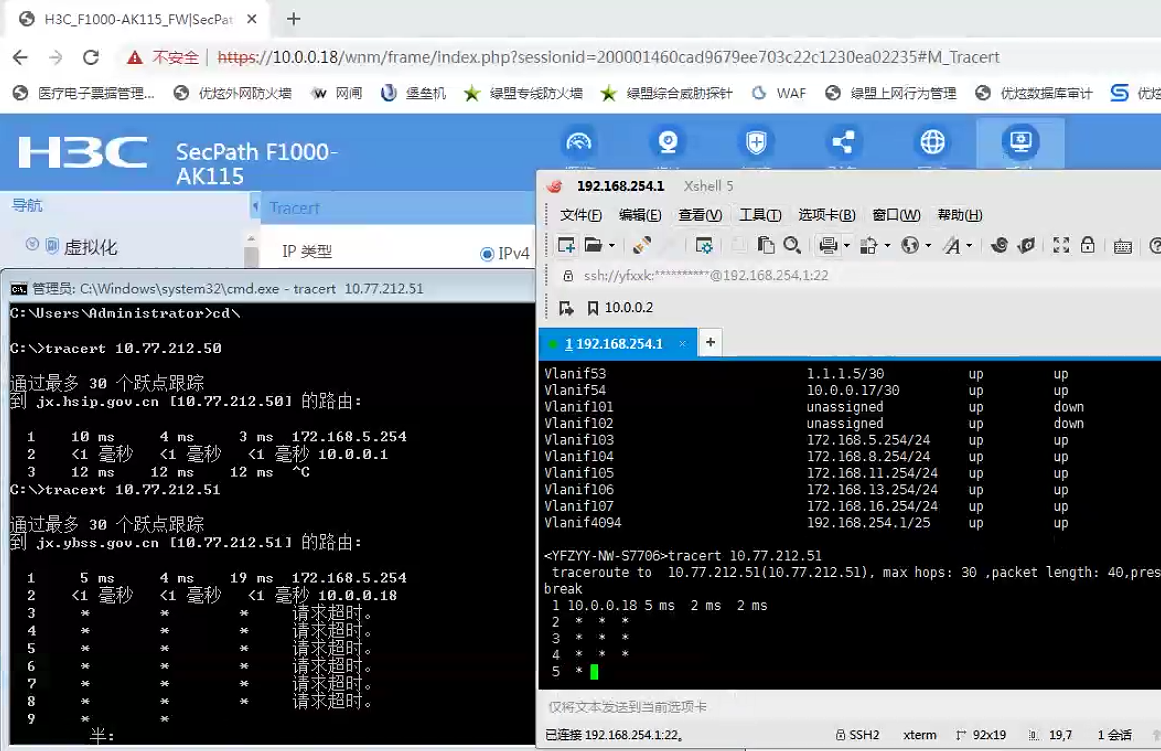Click the 10.0.0.2 quick-link bookmark
1161x751 pixels.
click(620, 307)
